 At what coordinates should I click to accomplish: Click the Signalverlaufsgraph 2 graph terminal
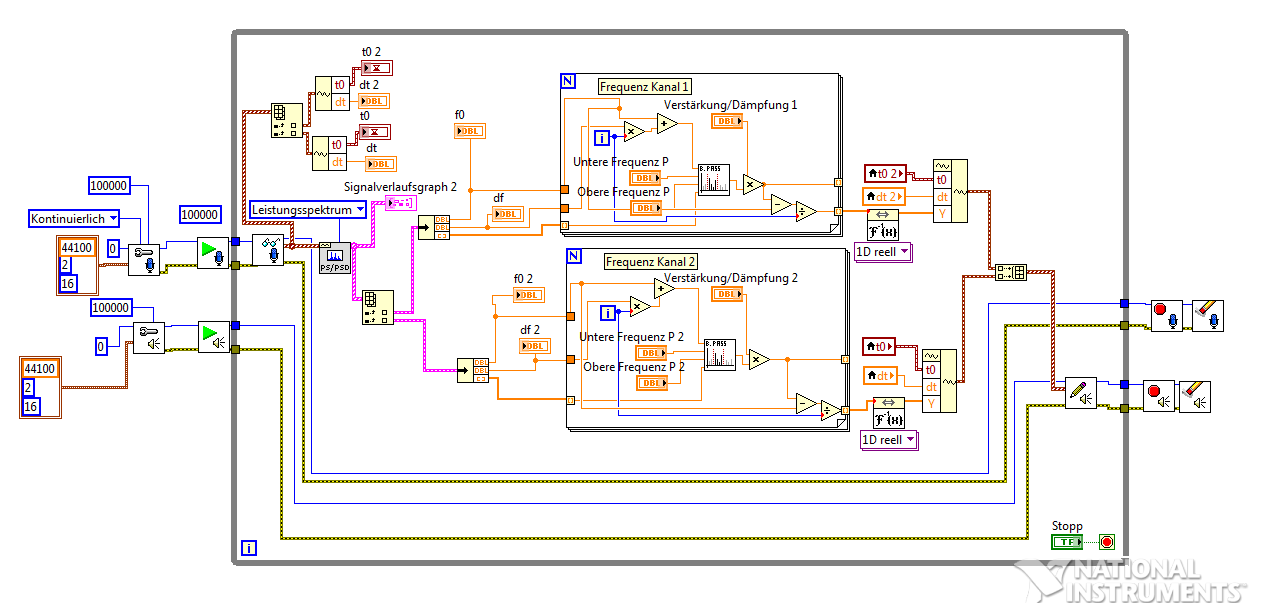click(x=401, y=203)
